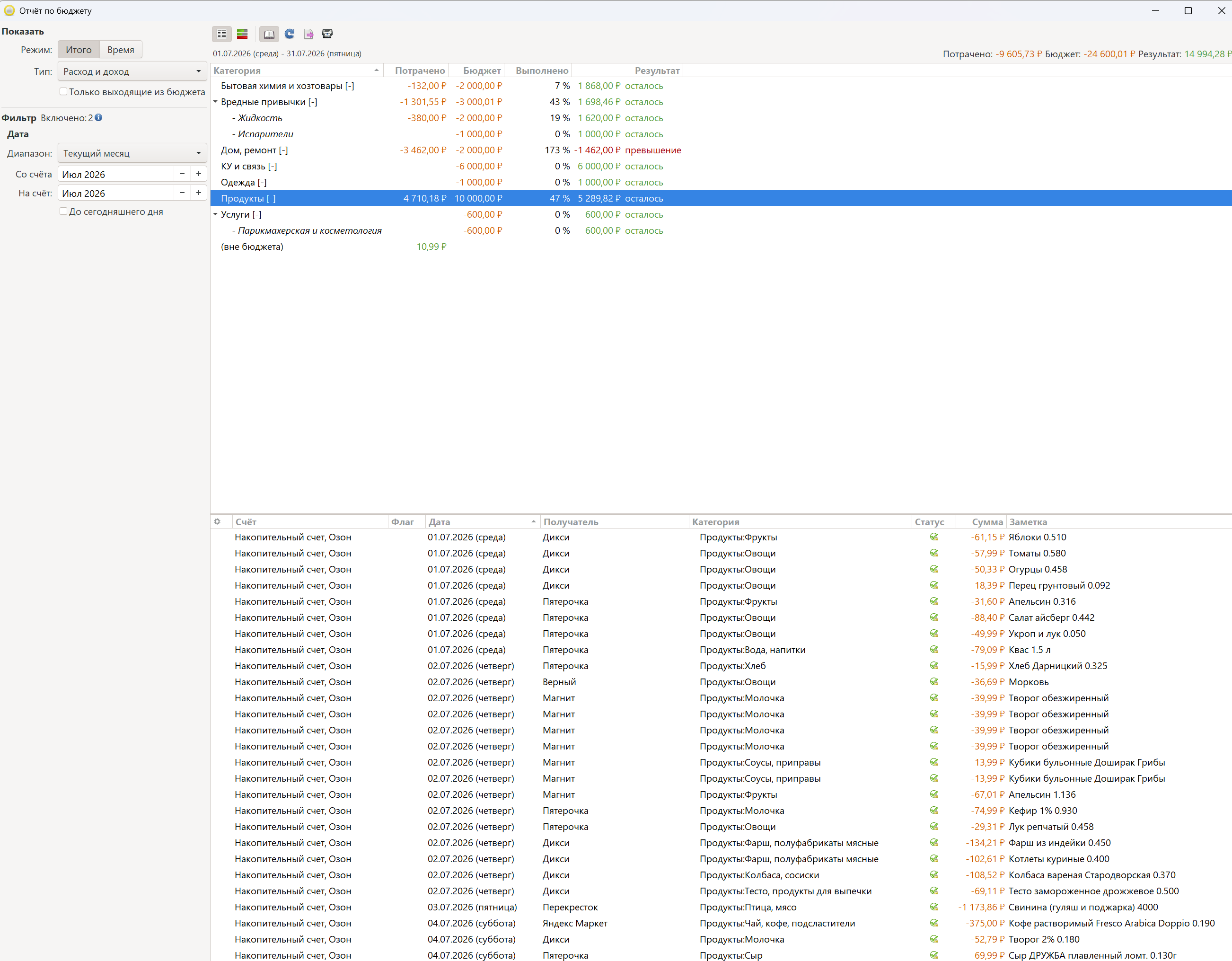Click the status icon for Салат айсберг 0.442
Screen dimensions: 1232x961
pyautogui.click(x=934, y=617)
